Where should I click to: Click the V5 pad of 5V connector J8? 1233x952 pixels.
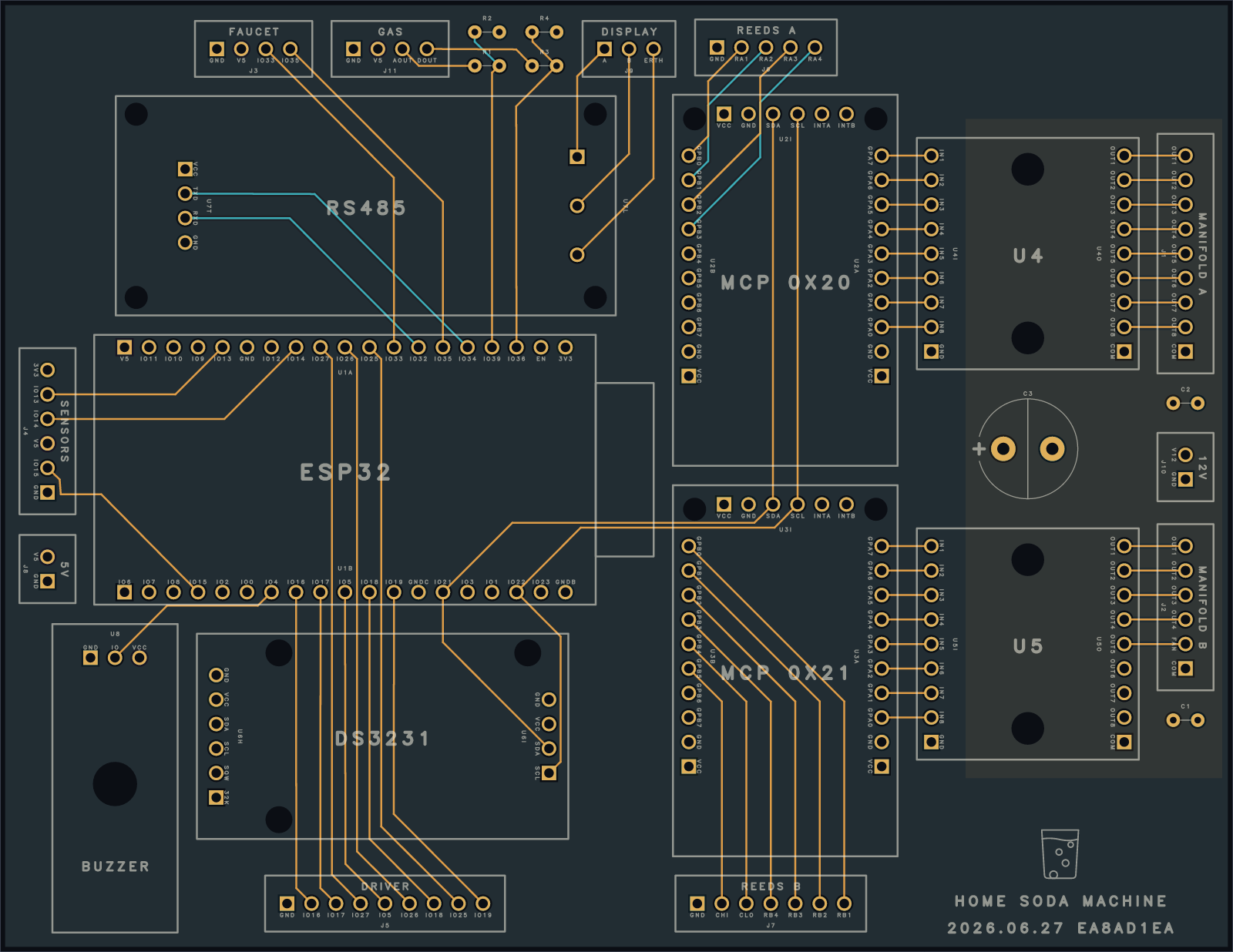click(x=48, y=557)
